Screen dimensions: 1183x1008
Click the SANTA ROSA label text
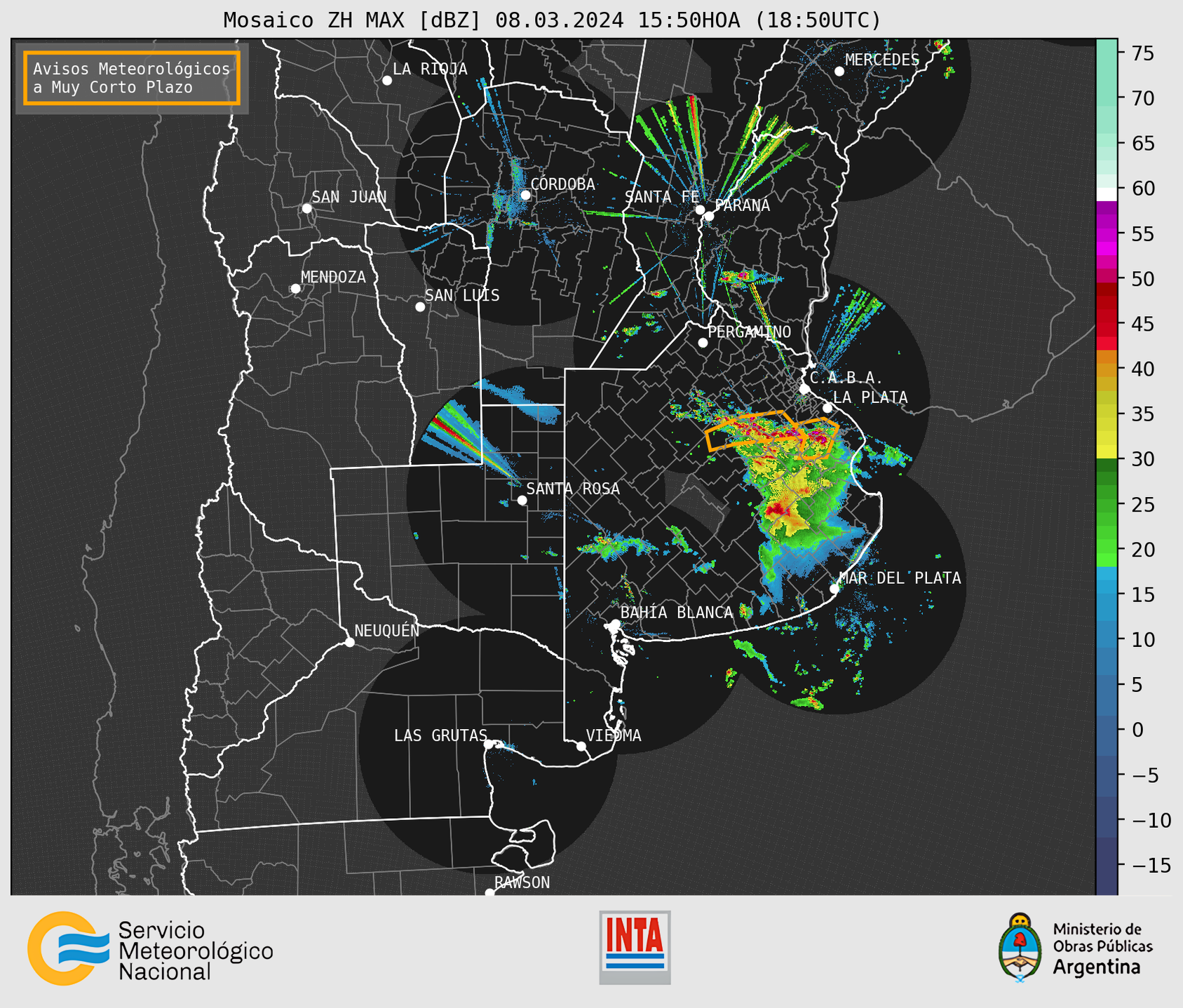point(573,489)
